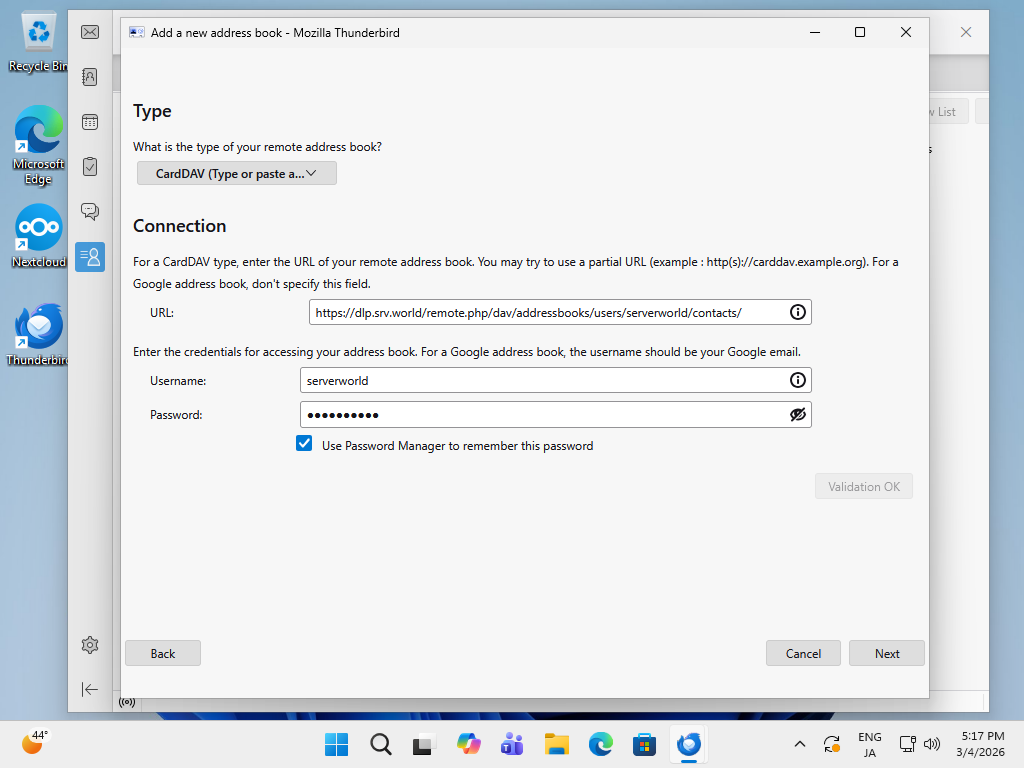Open Tasks space in sidebar
This screenshot has width=1024, height=768.
point(90,167)
